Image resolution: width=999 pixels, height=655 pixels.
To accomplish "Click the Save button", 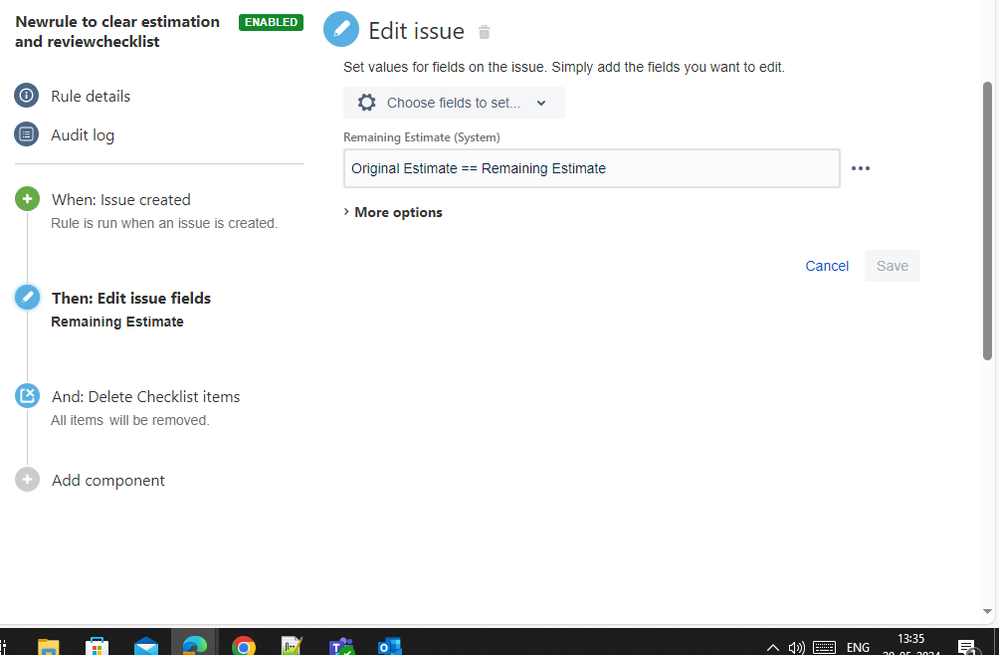I will click(892, 266).
